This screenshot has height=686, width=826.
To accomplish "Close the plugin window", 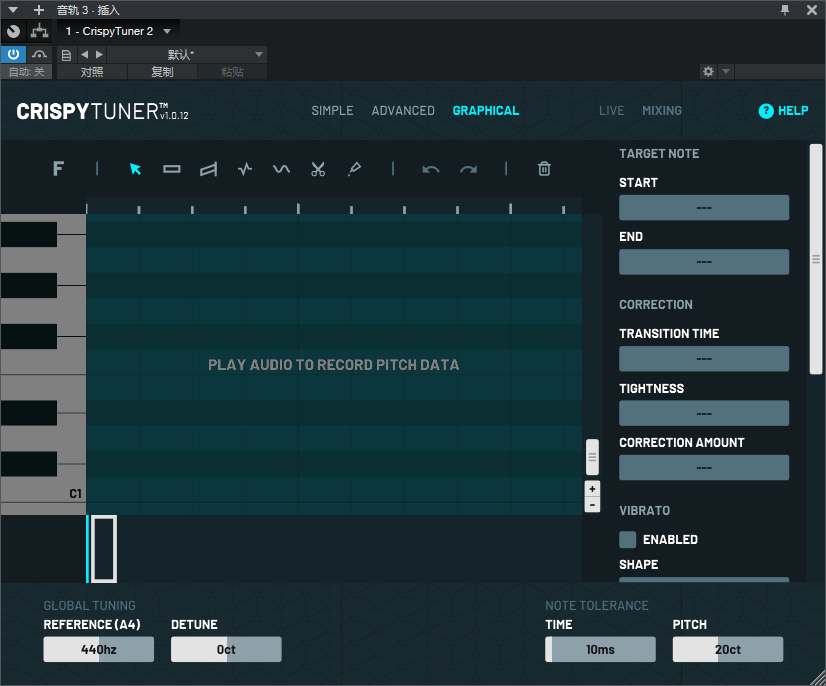I will (812, 9).
